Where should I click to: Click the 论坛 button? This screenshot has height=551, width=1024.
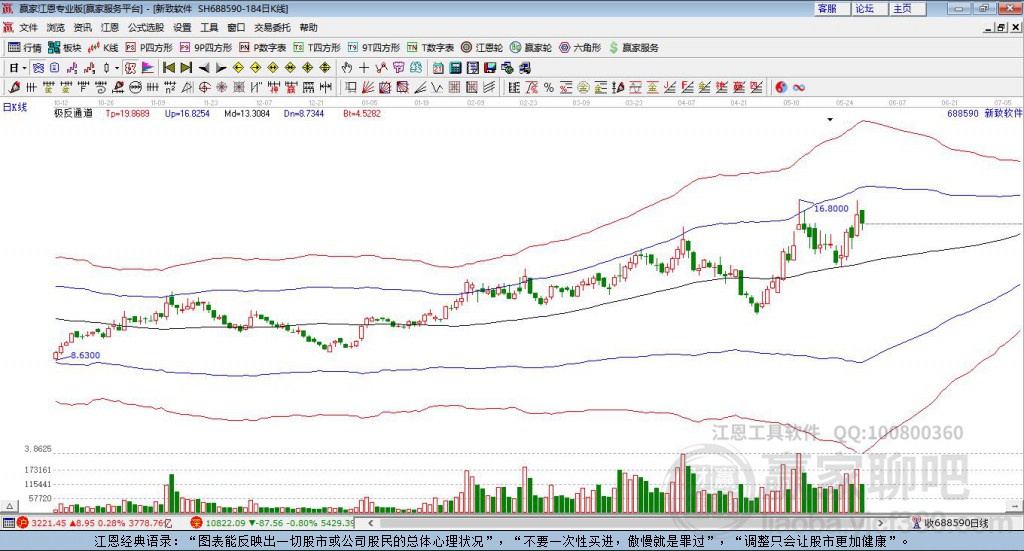tap(869, 8)
